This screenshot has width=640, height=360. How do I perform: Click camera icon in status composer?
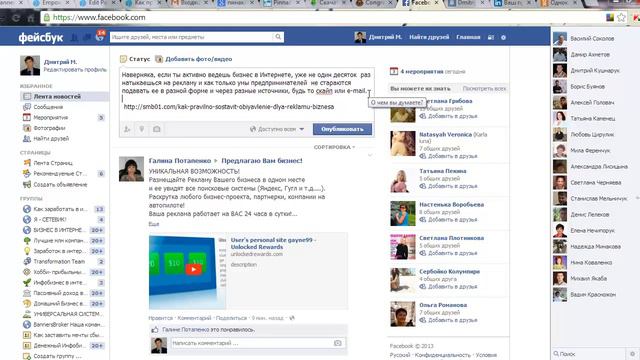156,129
